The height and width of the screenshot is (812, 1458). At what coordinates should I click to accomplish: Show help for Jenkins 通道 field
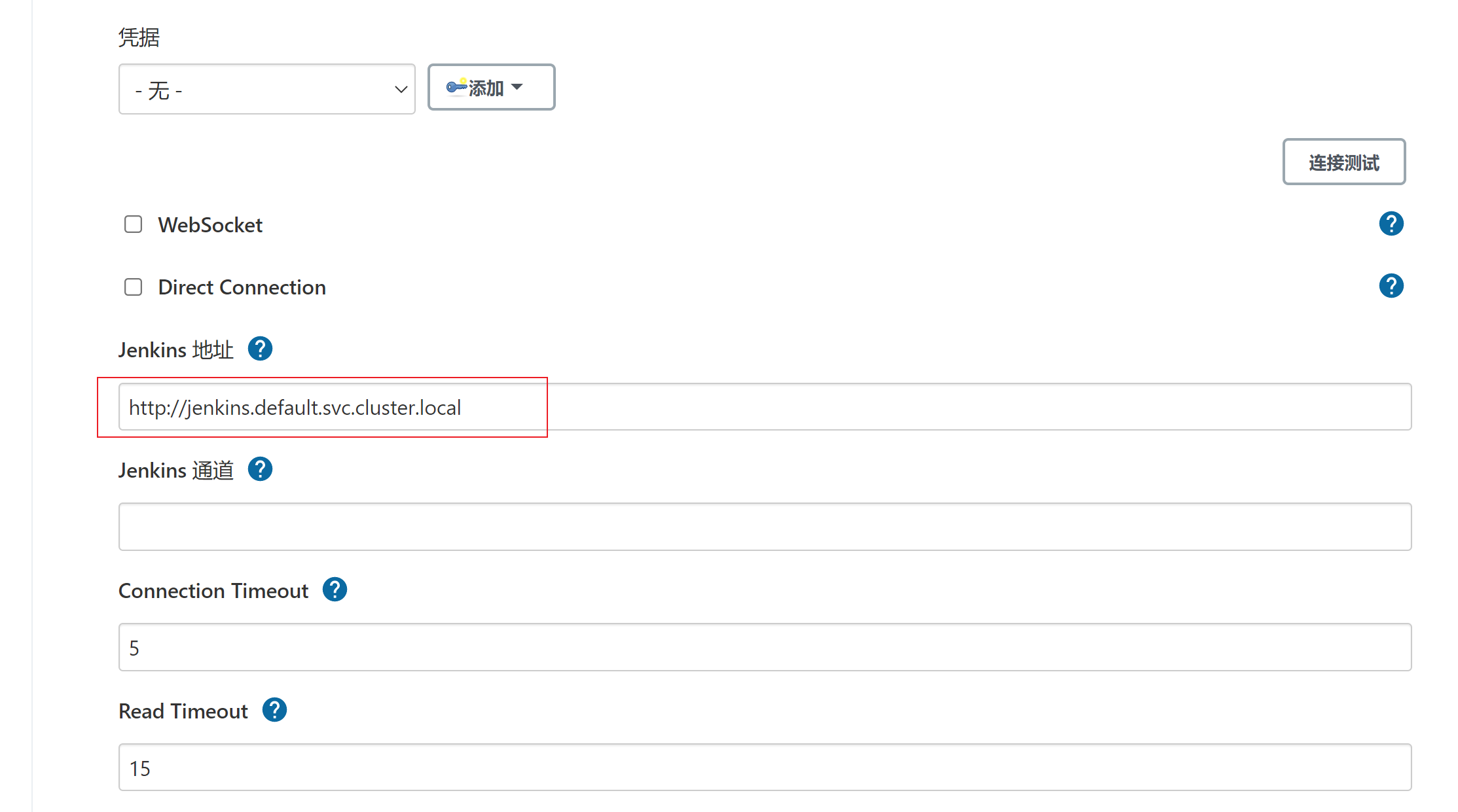pyautogui.click(x=260, y=469)
